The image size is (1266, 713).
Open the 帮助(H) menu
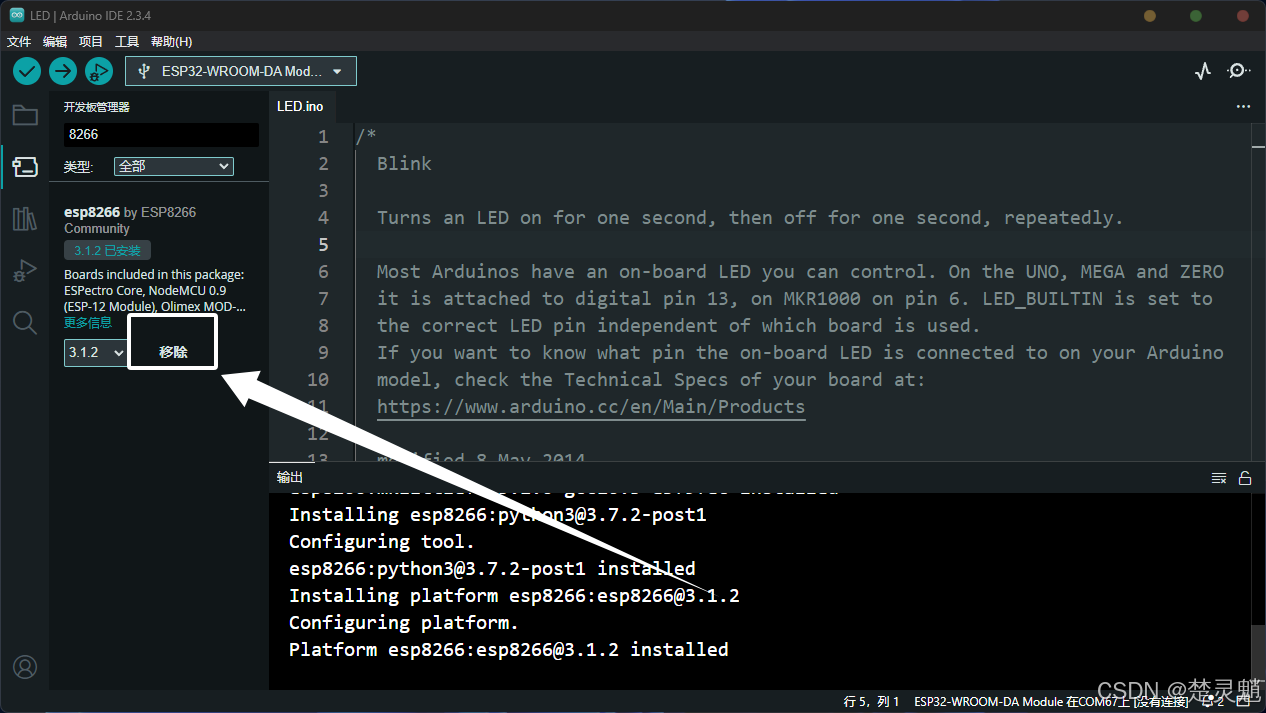[x=171, y=42]
